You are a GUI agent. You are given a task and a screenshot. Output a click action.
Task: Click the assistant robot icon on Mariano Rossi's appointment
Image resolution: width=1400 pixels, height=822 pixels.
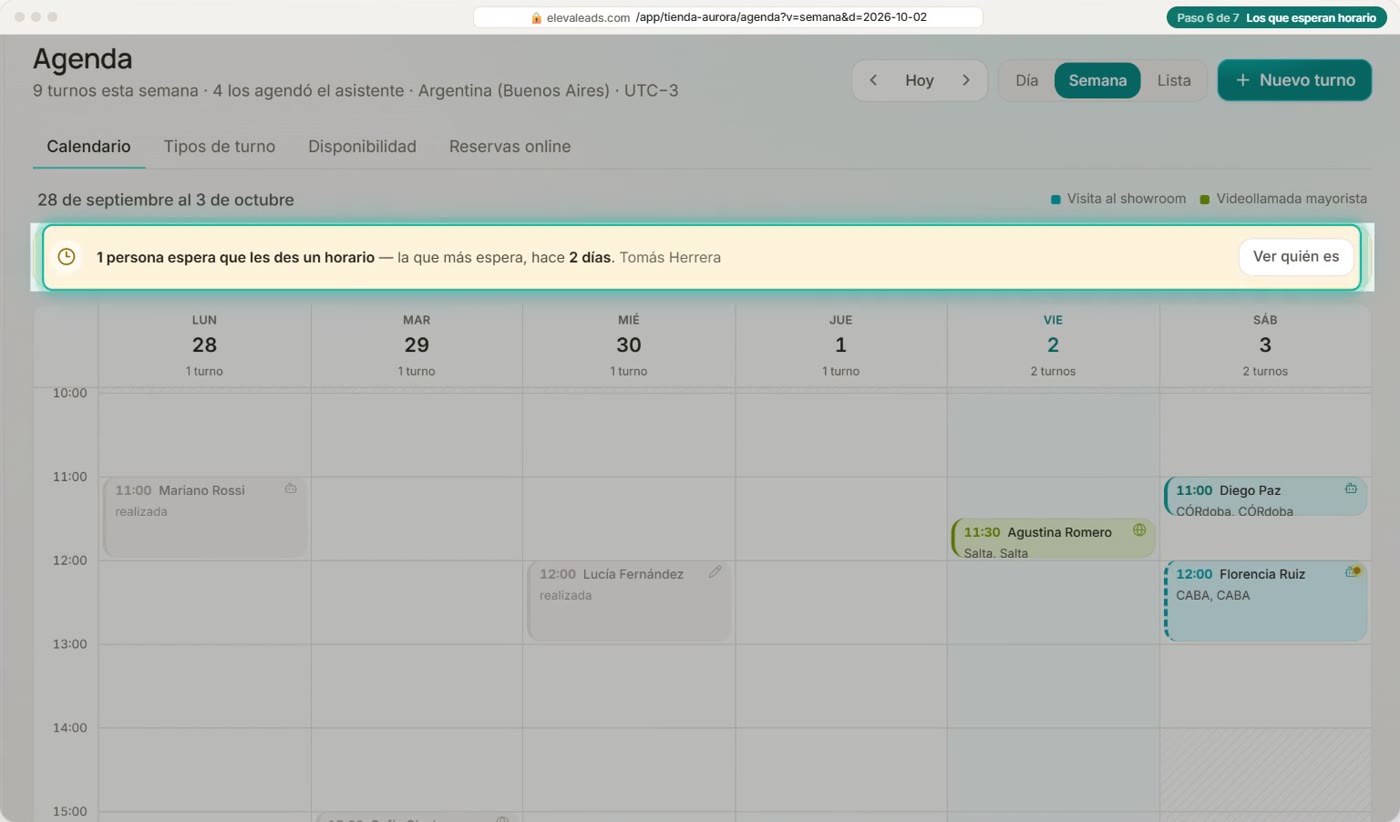pyautogui.click(x=290, y=489)
